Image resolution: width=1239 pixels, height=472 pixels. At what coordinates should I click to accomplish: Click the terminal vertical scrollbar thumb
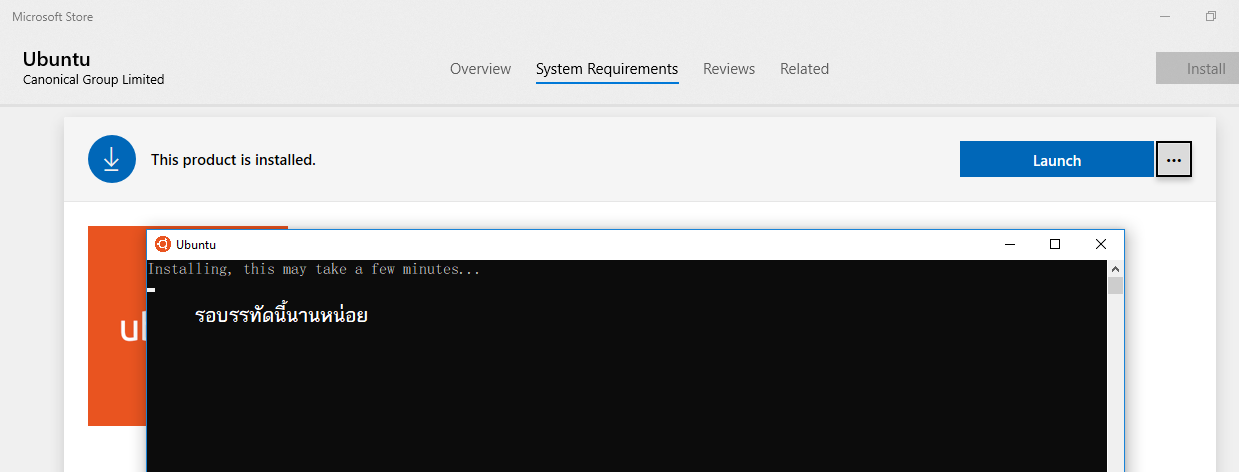tap(1115, 286)
